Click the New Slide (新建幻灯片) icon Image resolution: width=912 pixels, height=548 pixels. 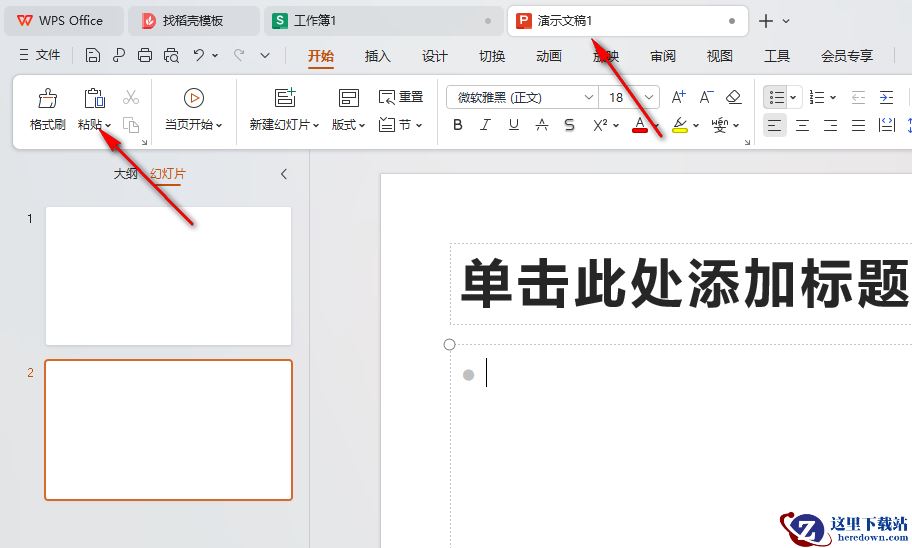coord(285,97)
